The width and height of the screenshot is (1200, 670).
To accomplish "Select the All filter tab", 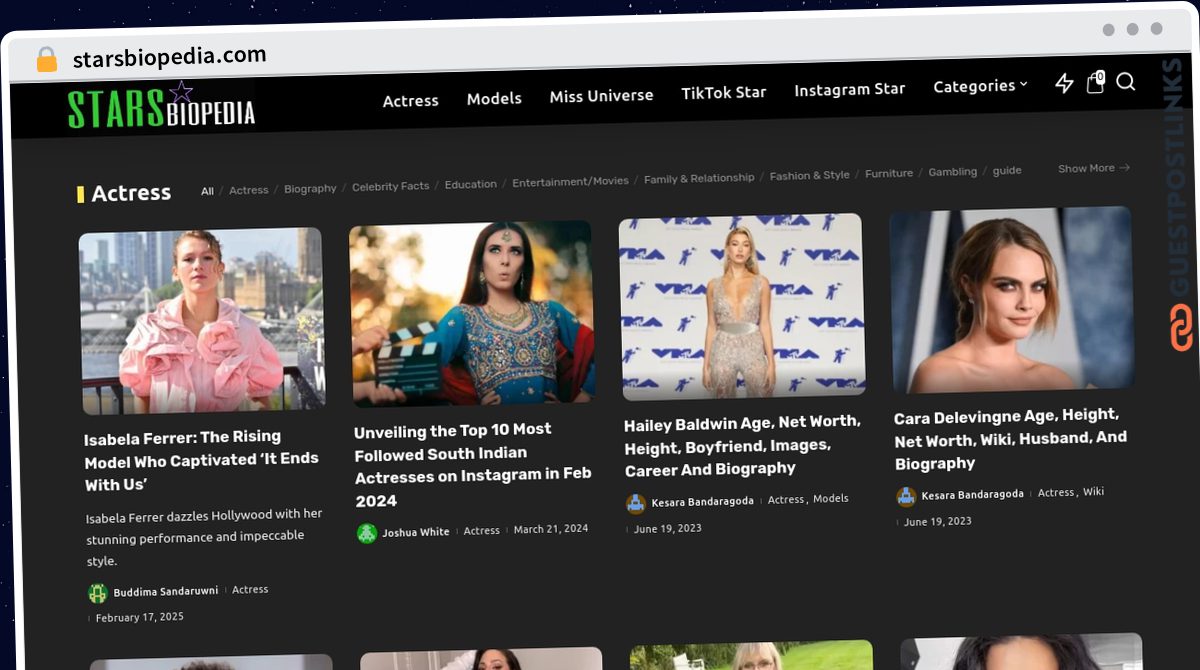I will [x=207, y=191].
